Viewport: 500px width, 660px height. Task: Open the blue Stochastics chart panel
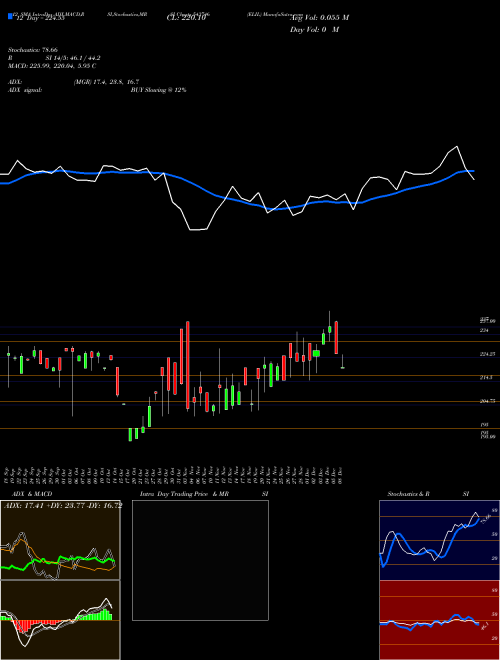pyautogui.click(x=439, y=540)
